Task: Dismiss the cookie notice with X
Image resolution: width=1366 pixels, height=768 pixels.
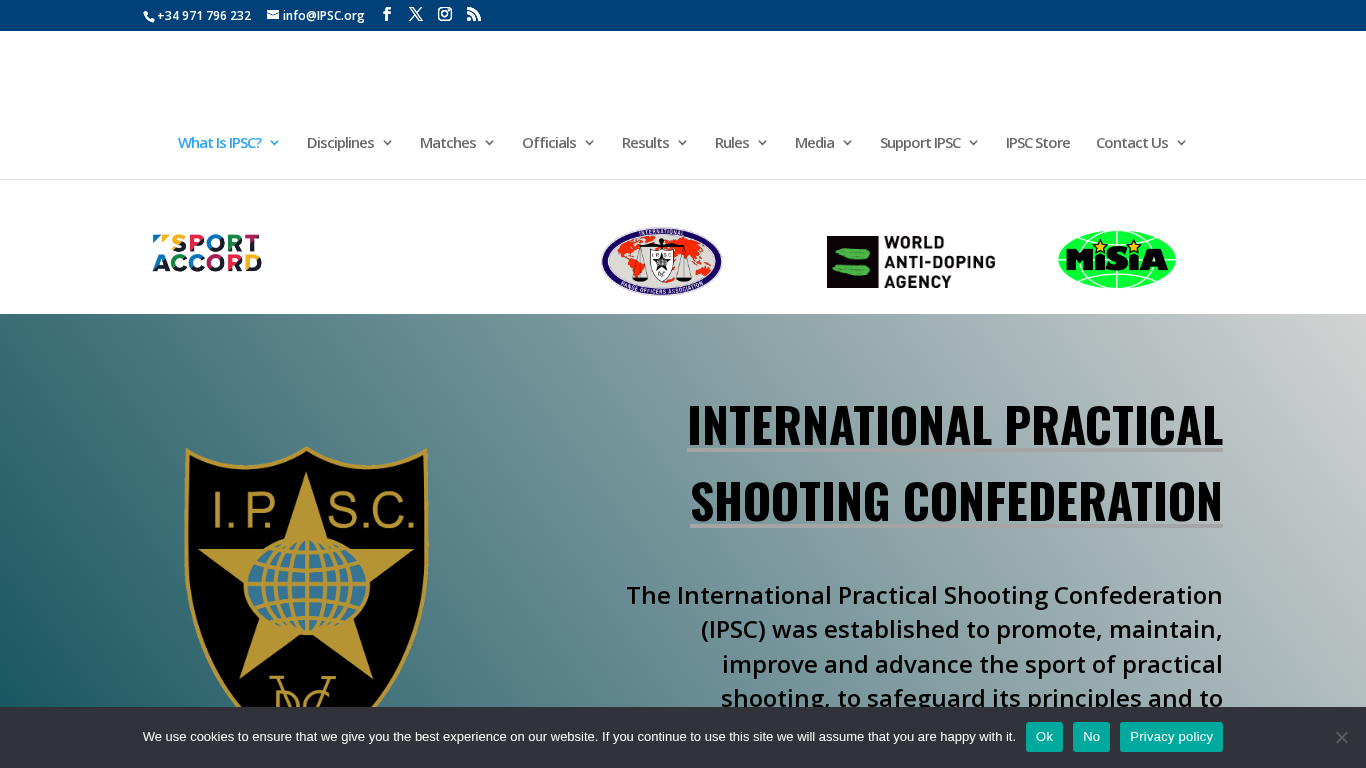Action: tap(1341, 737)
